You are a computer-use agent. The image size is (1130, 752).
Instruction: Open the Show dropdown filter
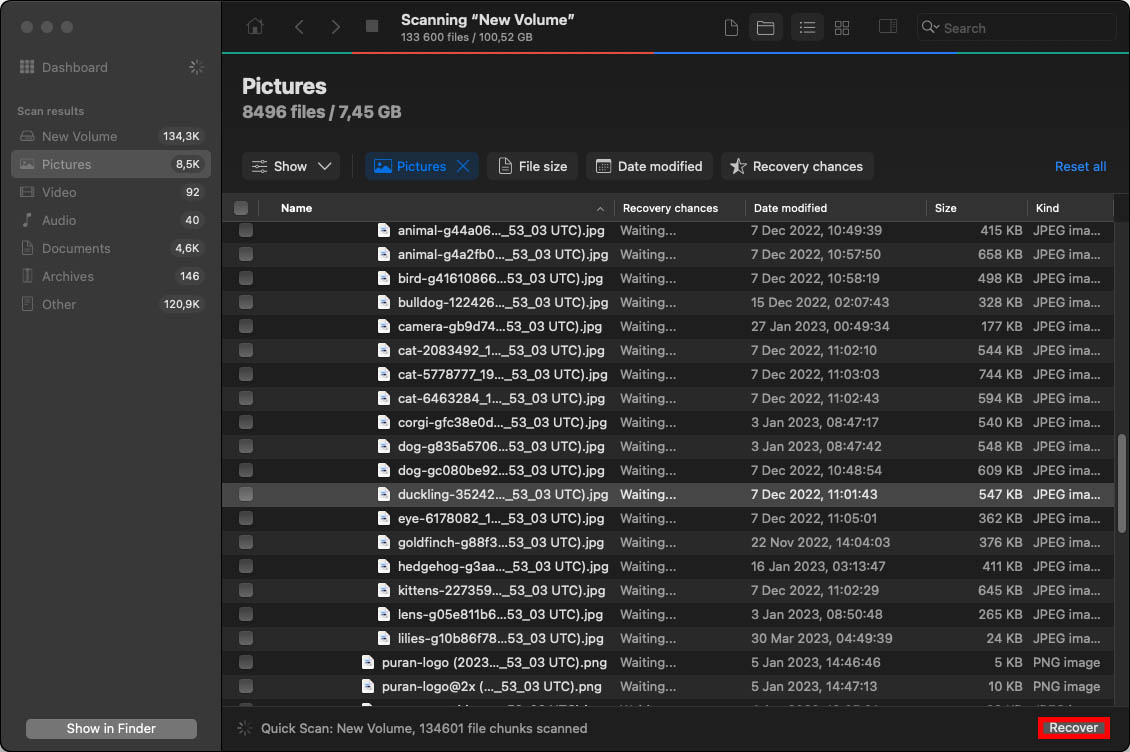290,166
